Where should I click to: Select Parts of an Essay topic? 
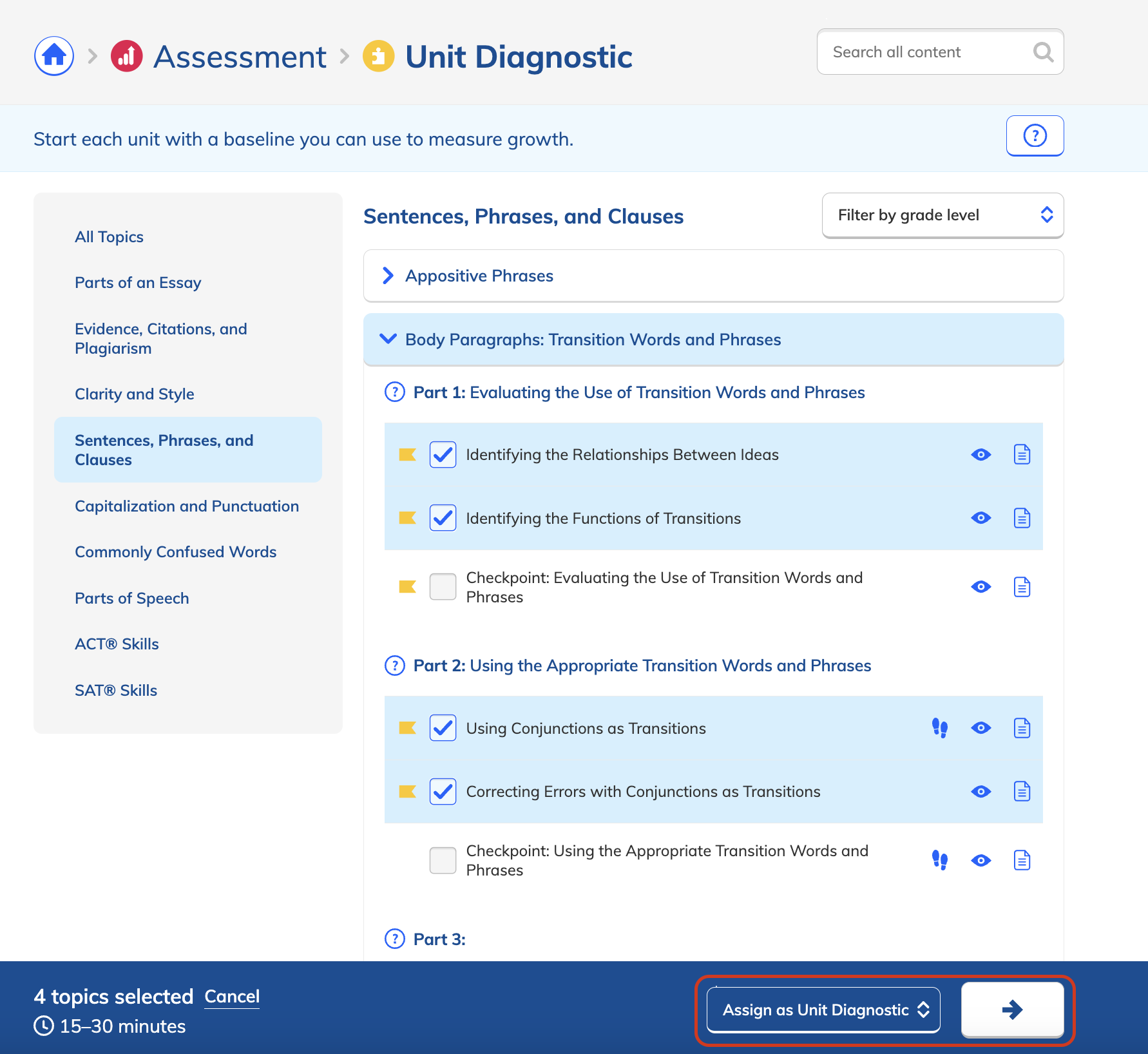138,283
